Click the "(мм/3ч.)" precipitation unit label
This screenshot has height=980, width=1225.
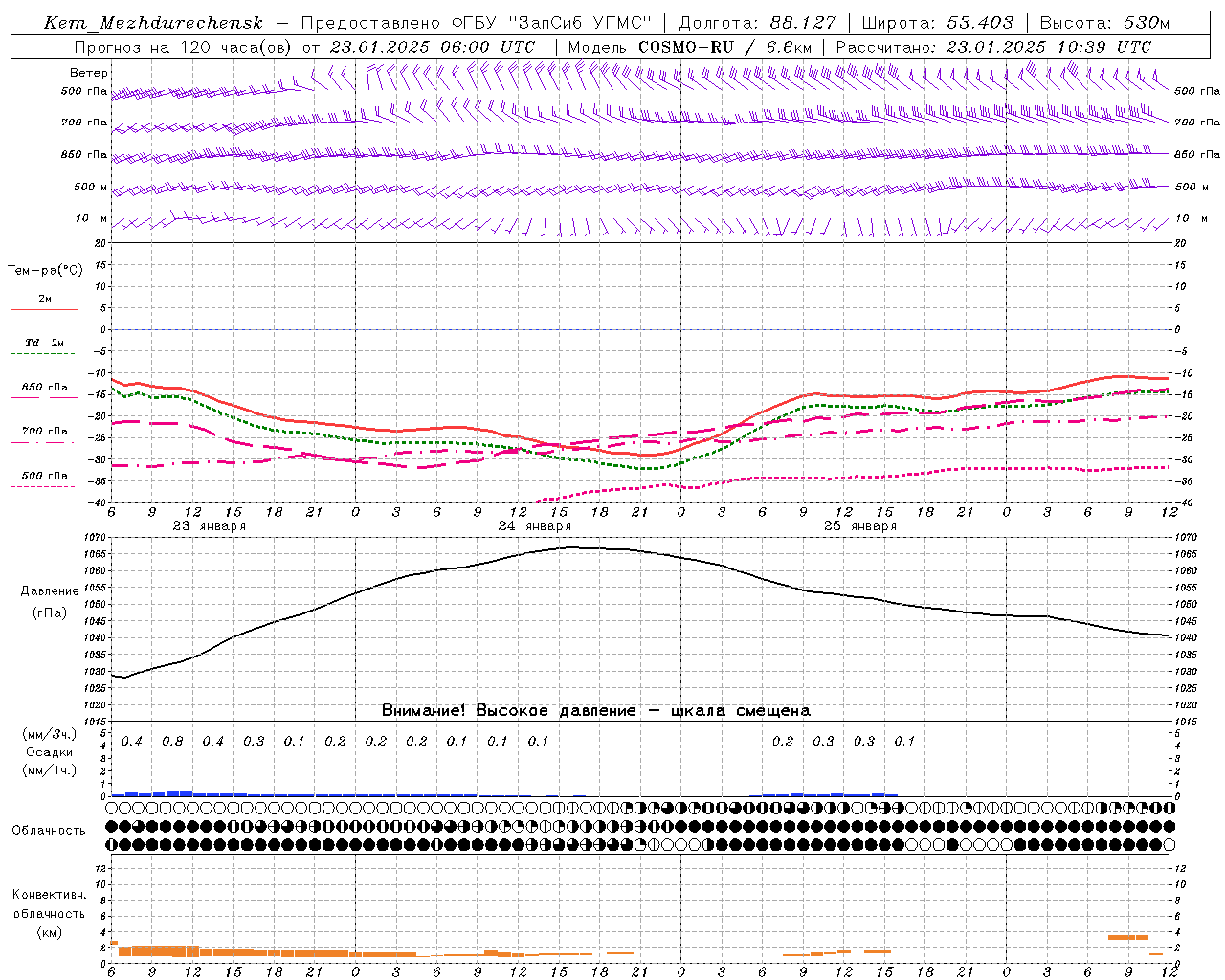[x=50, y=734]
